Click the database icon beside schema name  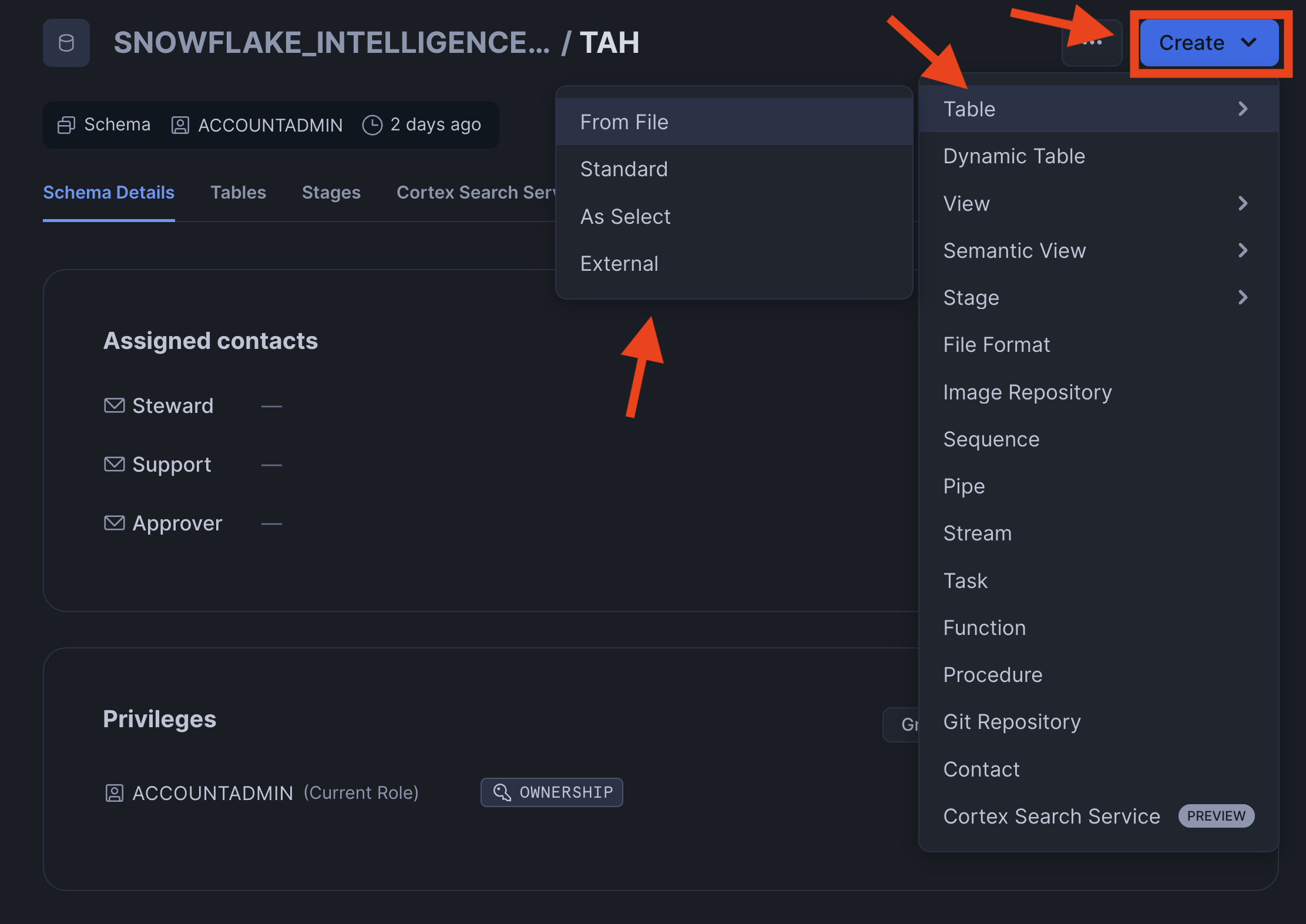66,43
